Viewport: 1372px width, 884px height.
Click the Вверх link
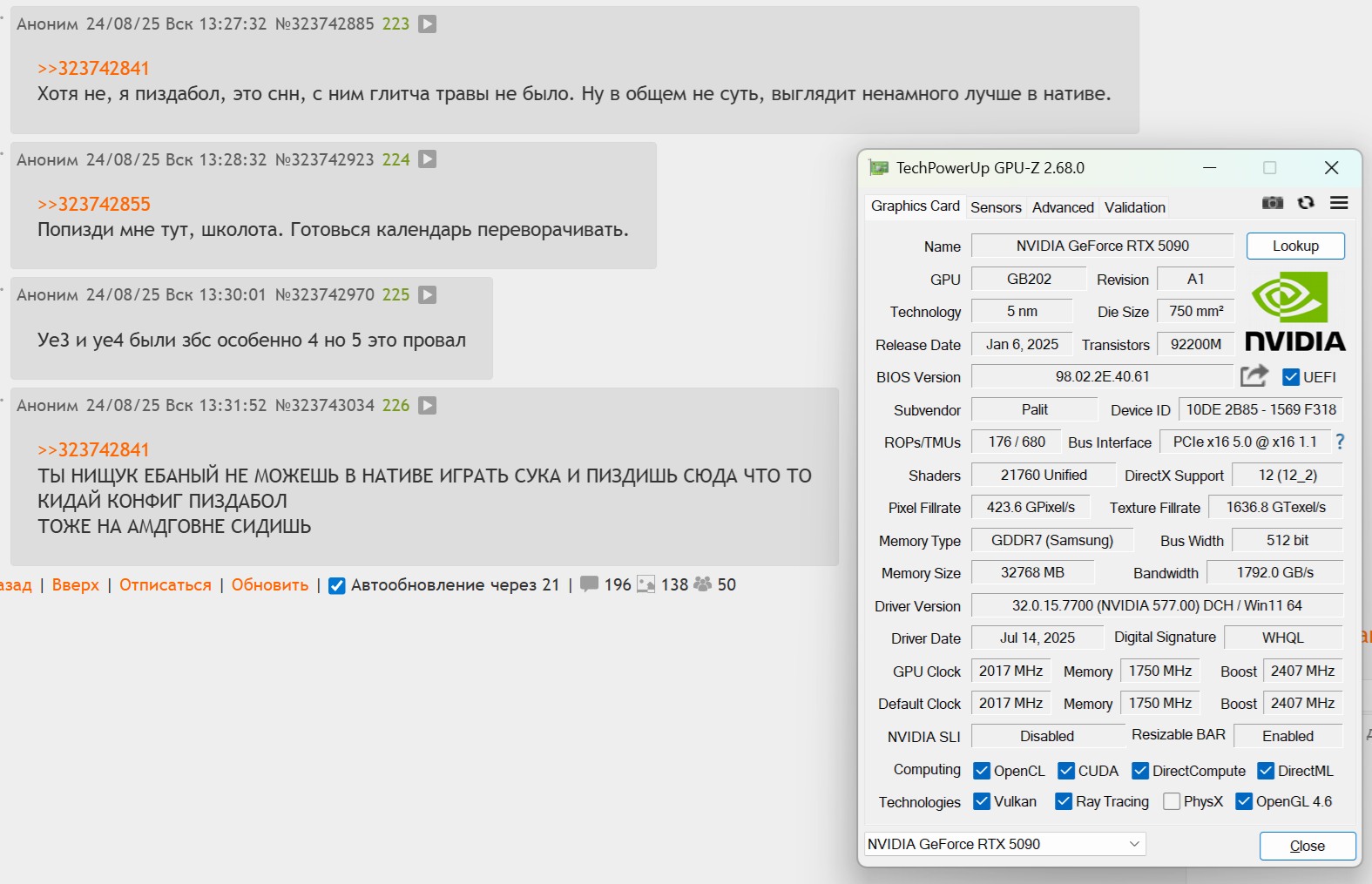(76, 584)
